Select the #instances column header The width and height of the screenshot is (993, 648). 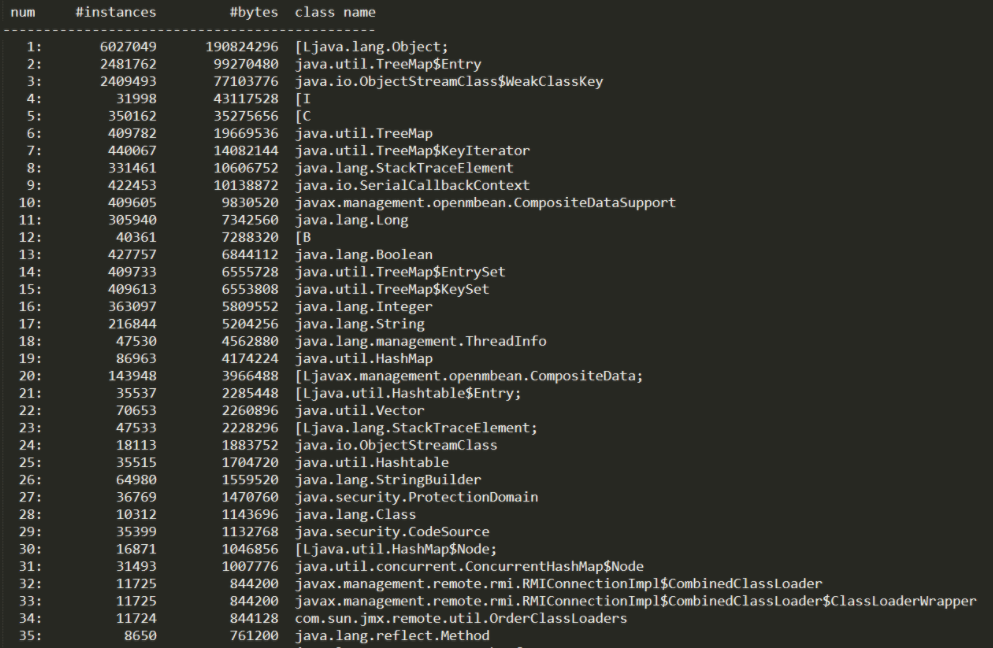point(115,13)
